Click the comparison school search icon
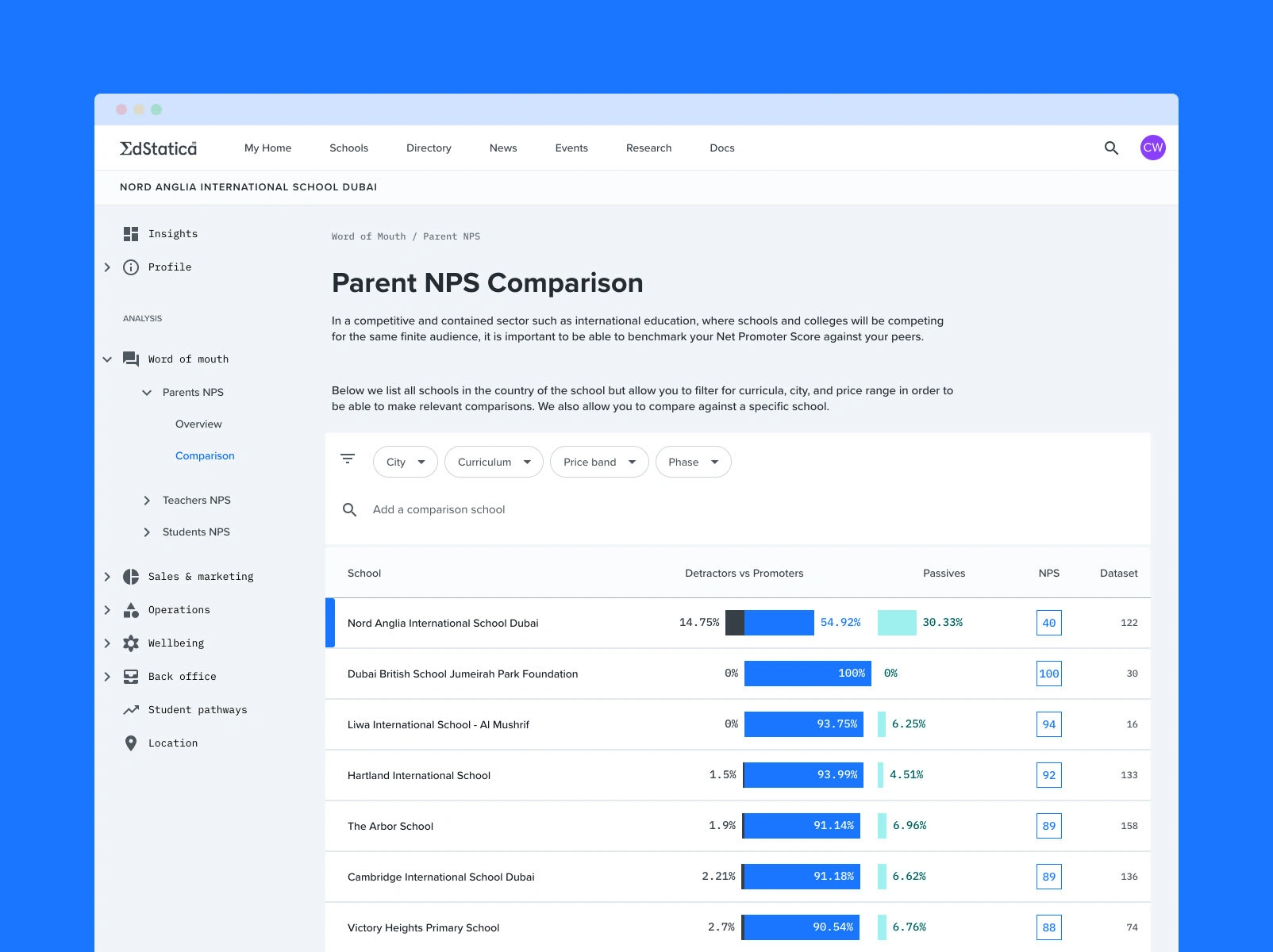This screenshot has height=952, width=1273. point(349,509)
